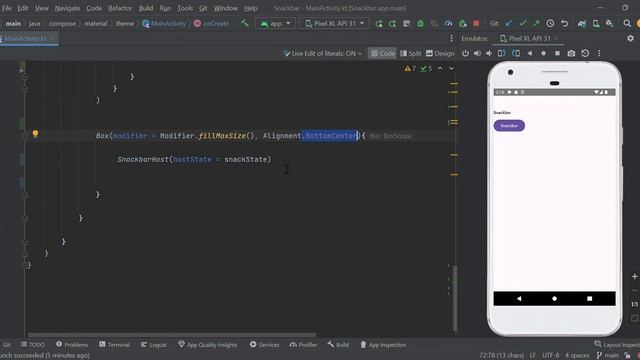The image size is (640, 360).
Task: Open the Profile app gauge icon
Action: point(448,24)
